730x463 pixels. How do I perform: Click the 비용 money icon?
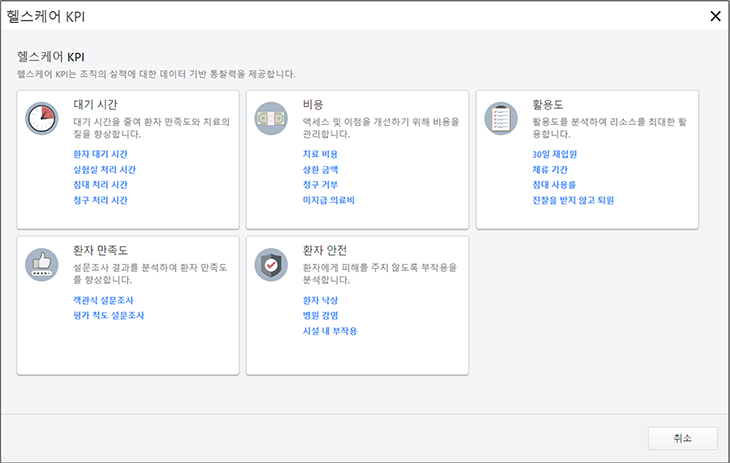coord(271,118)
